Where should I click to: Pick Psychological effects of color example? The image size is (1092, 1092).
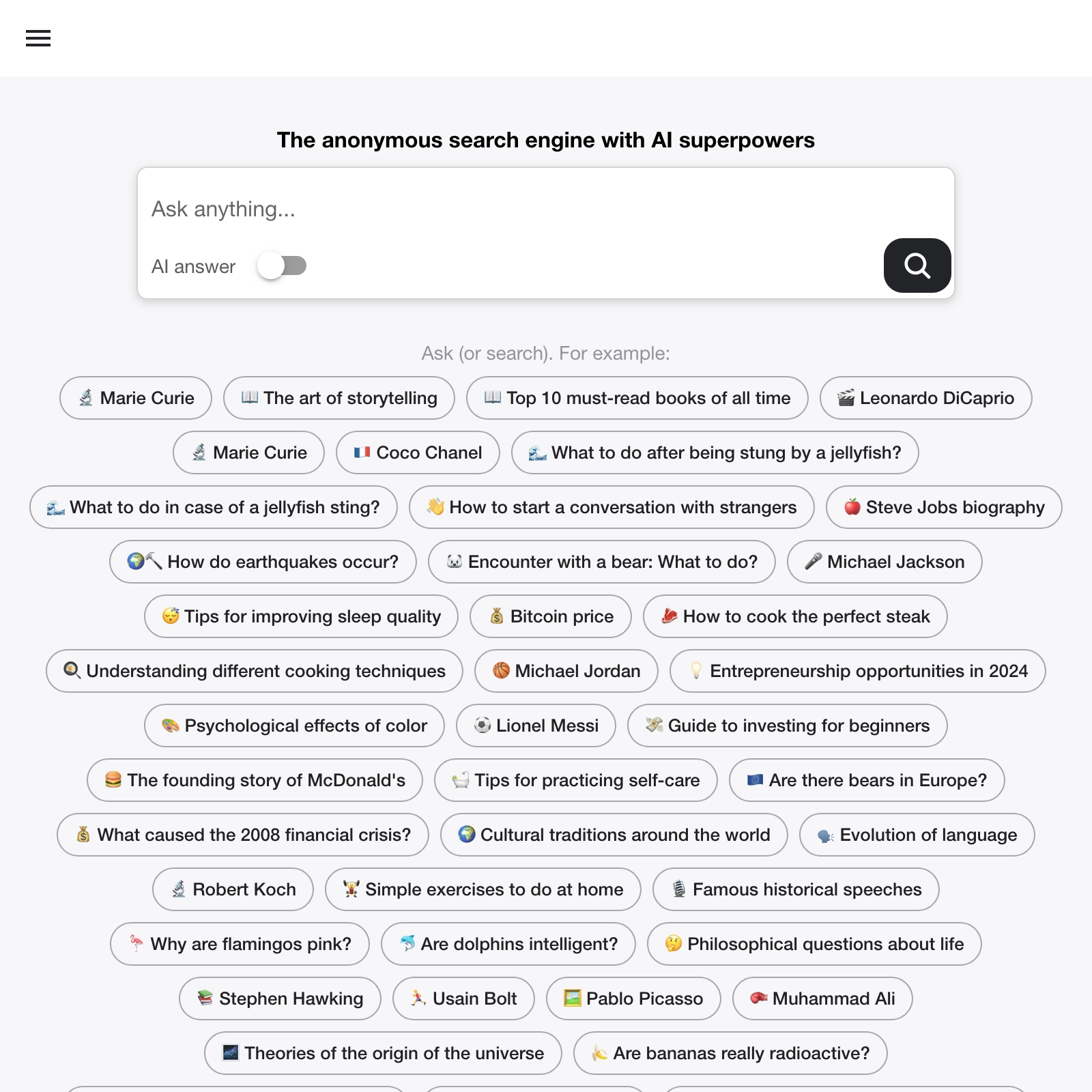tap(294, 725)
